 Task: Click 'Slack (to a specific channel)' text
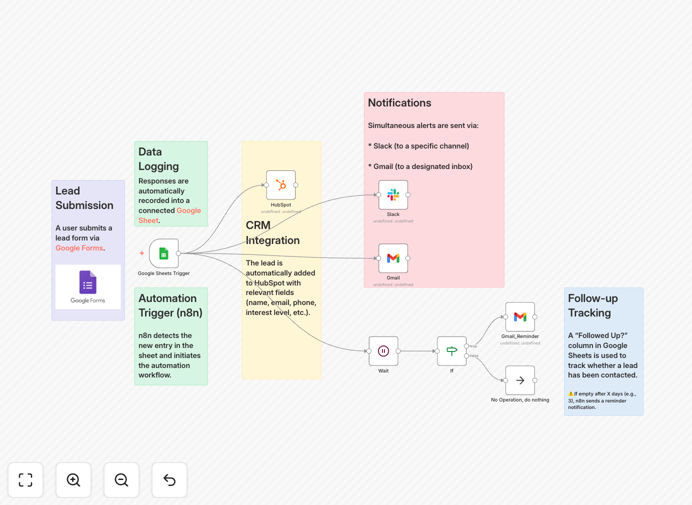421,146
